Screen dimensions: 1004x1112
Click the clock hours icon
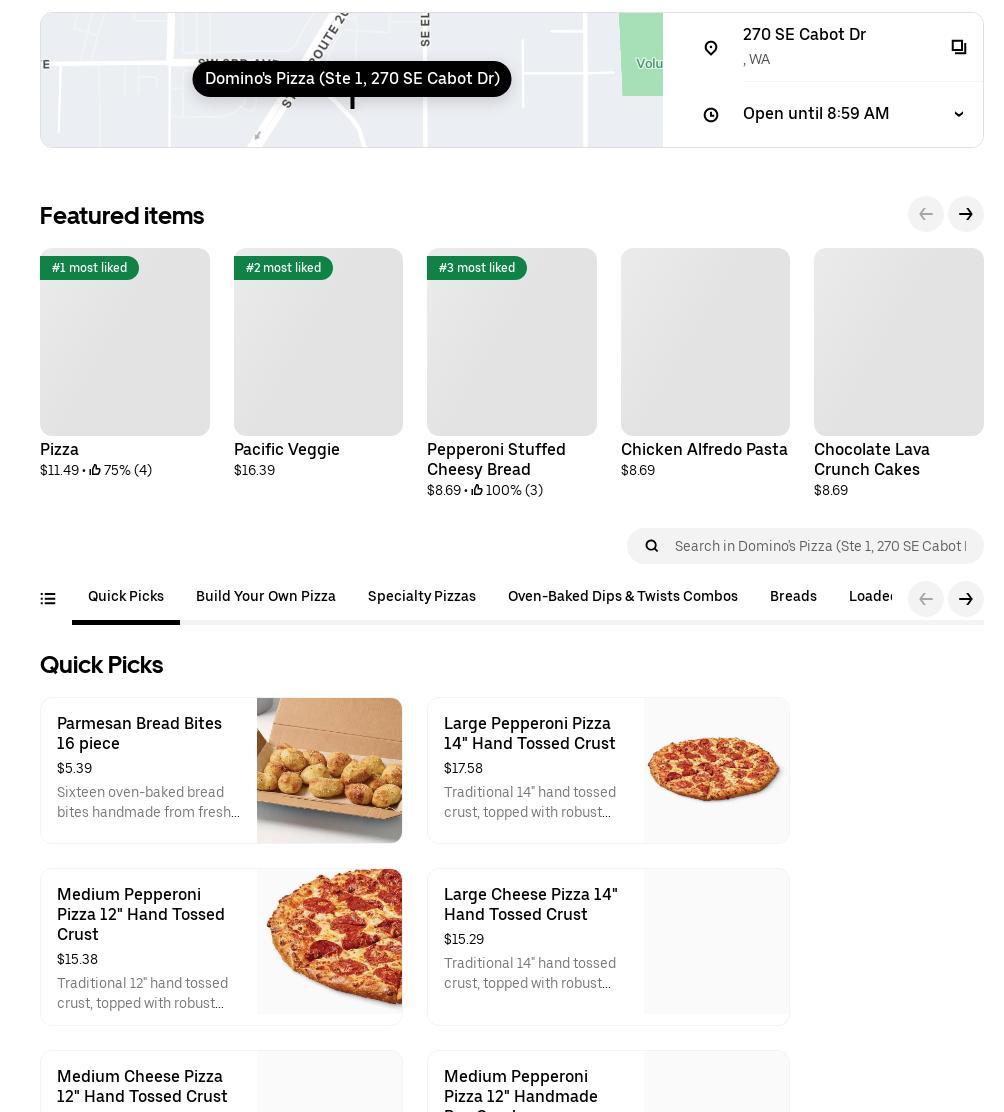[711, 115]
